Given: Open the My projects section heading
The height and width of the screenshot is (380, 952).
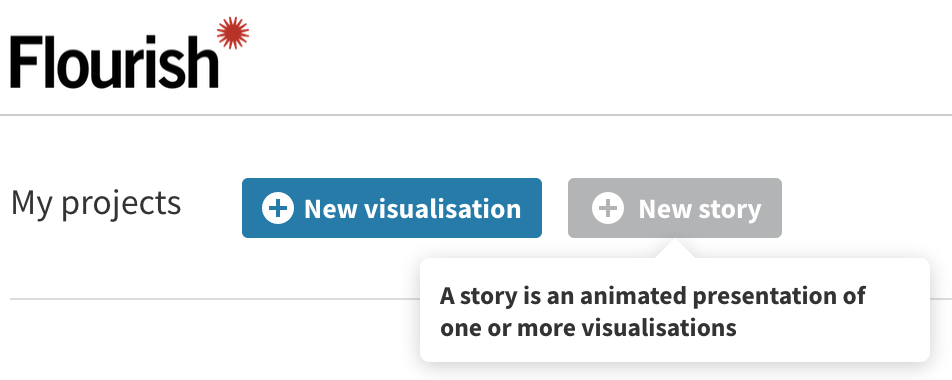Looking at the screenshot, I should click(96, 203).
